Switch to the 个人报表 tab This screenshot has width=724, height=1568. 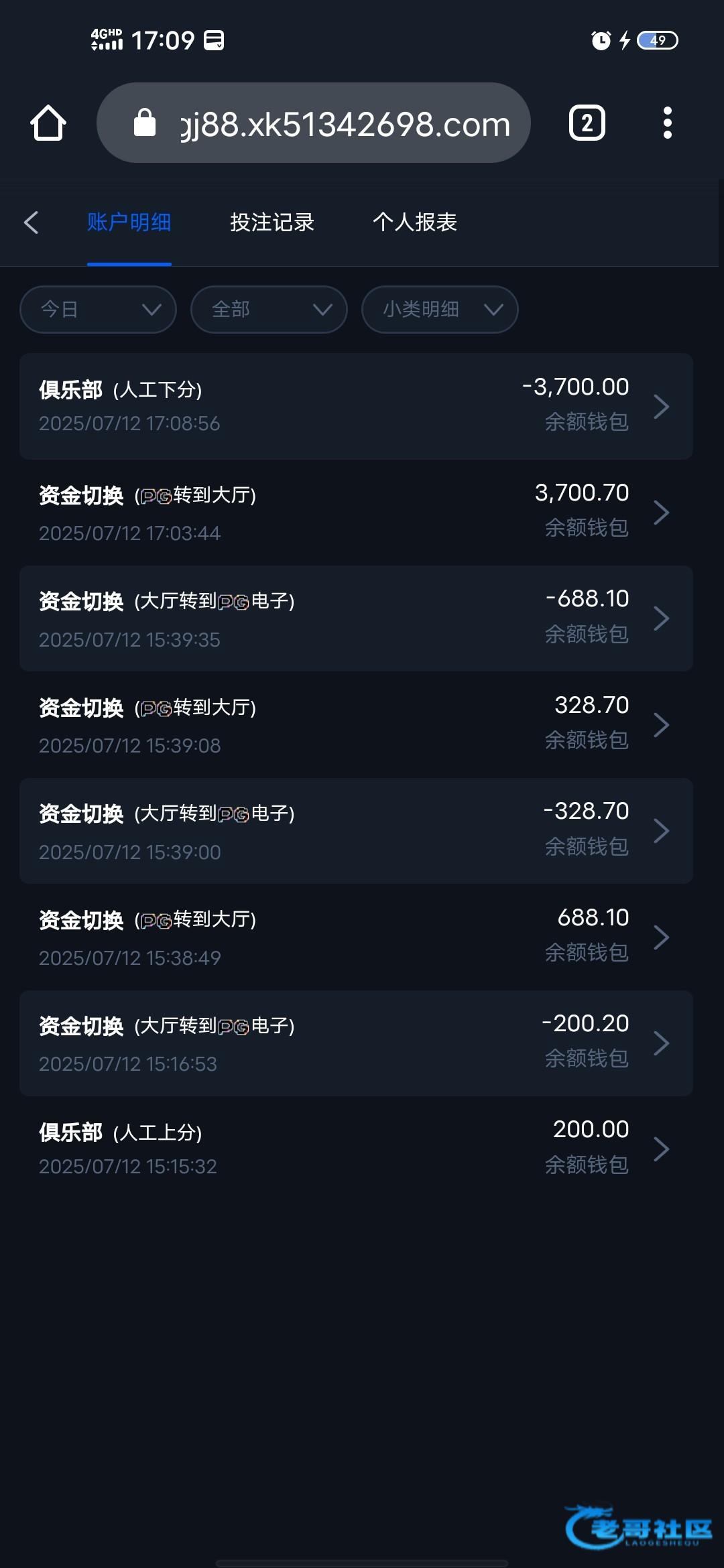[415, 222]
